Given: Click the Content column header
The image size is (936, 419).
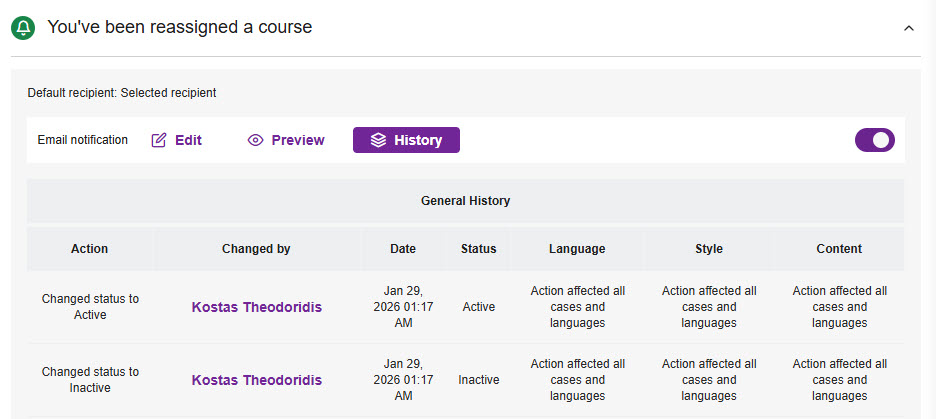Looking at the screenshot, I should [838, 249].
